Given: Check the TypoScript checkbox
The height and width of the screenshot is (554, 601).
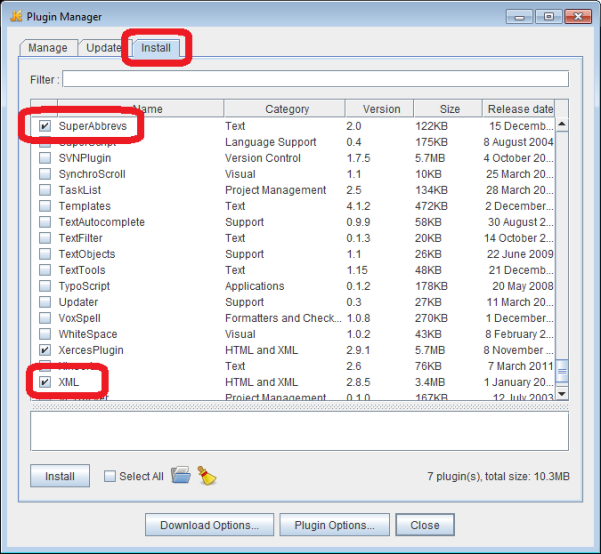Looking at the screenshot, I should pyautogui.click(x=45, y=286).
